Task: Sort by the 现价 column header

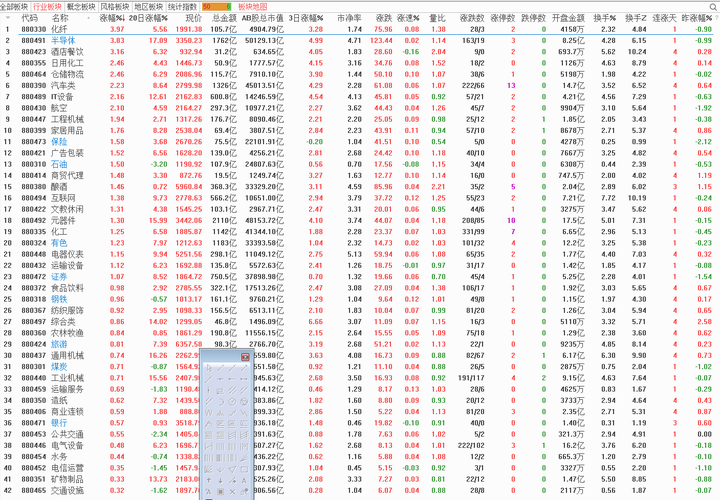Action: point(193,18)
